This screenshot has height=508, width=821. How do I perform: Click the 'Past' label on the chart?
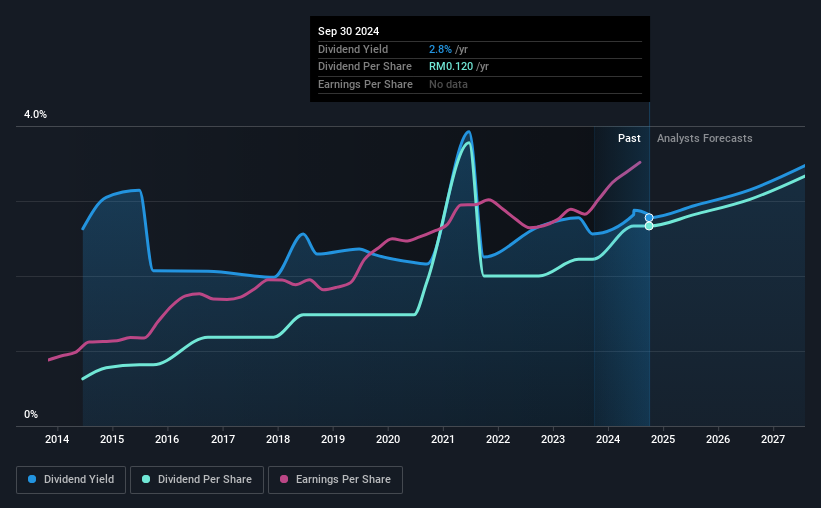click(x=629, y=138)
